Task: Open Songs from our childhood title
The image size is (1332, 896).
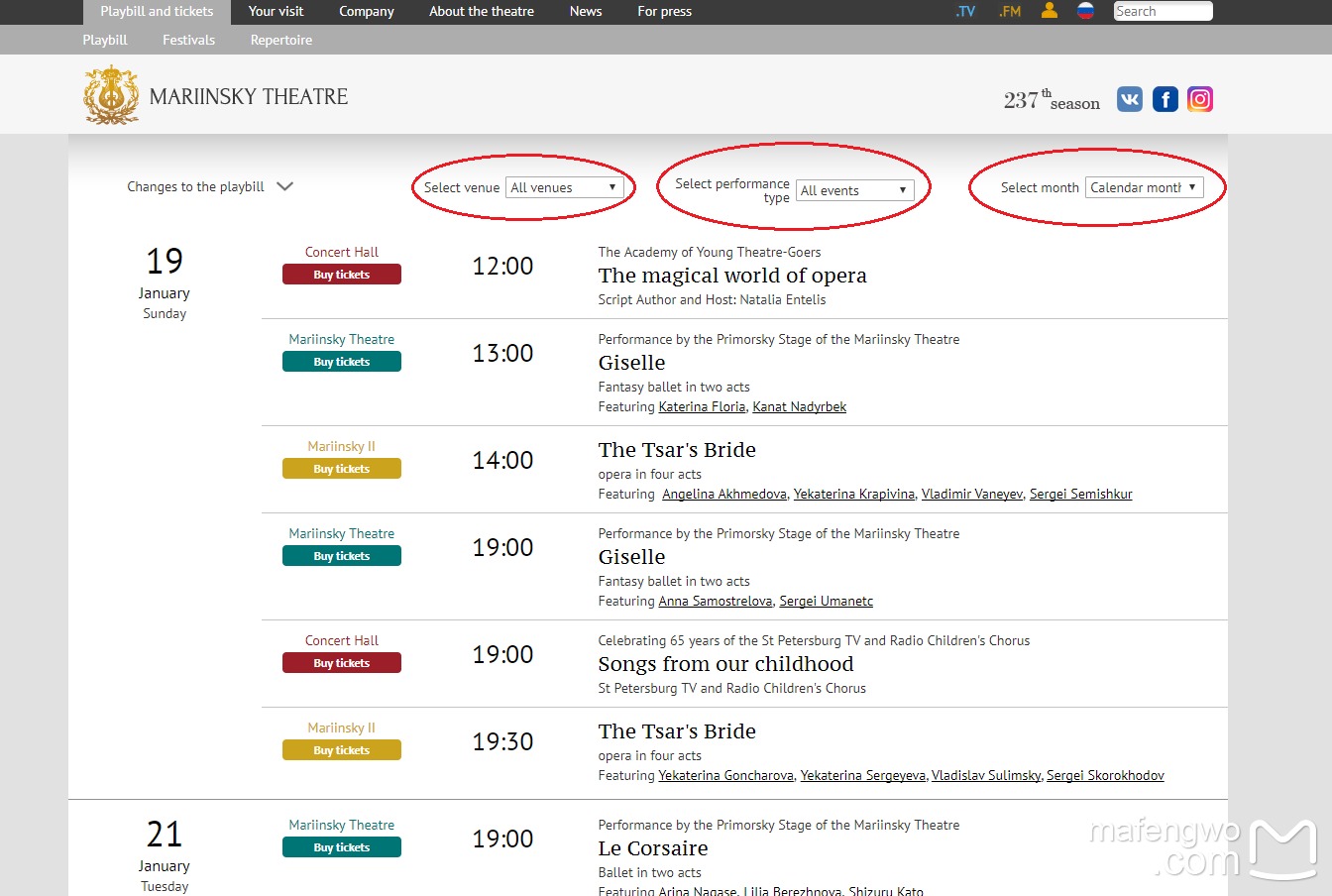Action: point(725,664)
